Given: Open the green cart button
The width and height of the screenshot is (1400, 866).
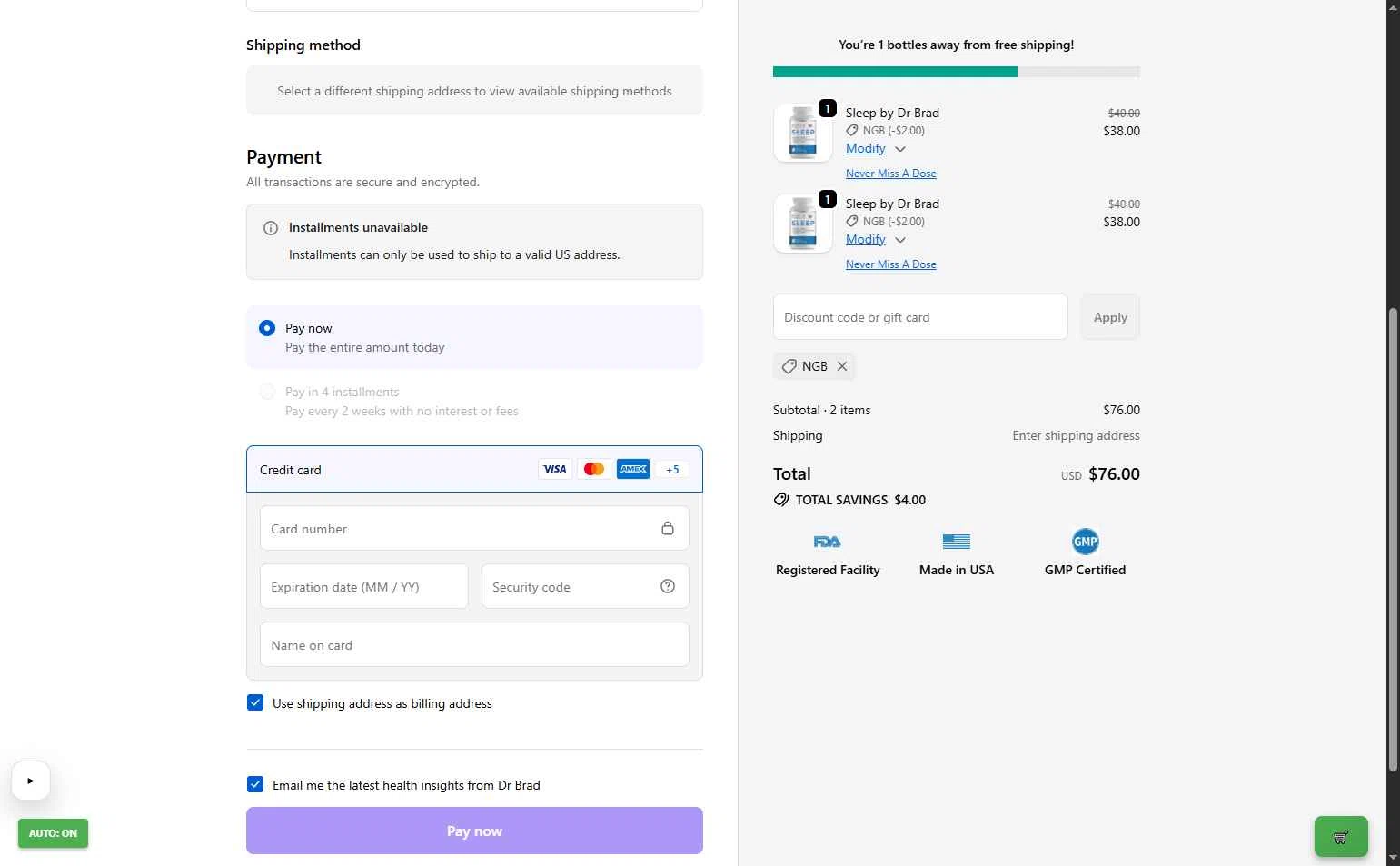Looking at the screenshot, I should coord(1341,836).
